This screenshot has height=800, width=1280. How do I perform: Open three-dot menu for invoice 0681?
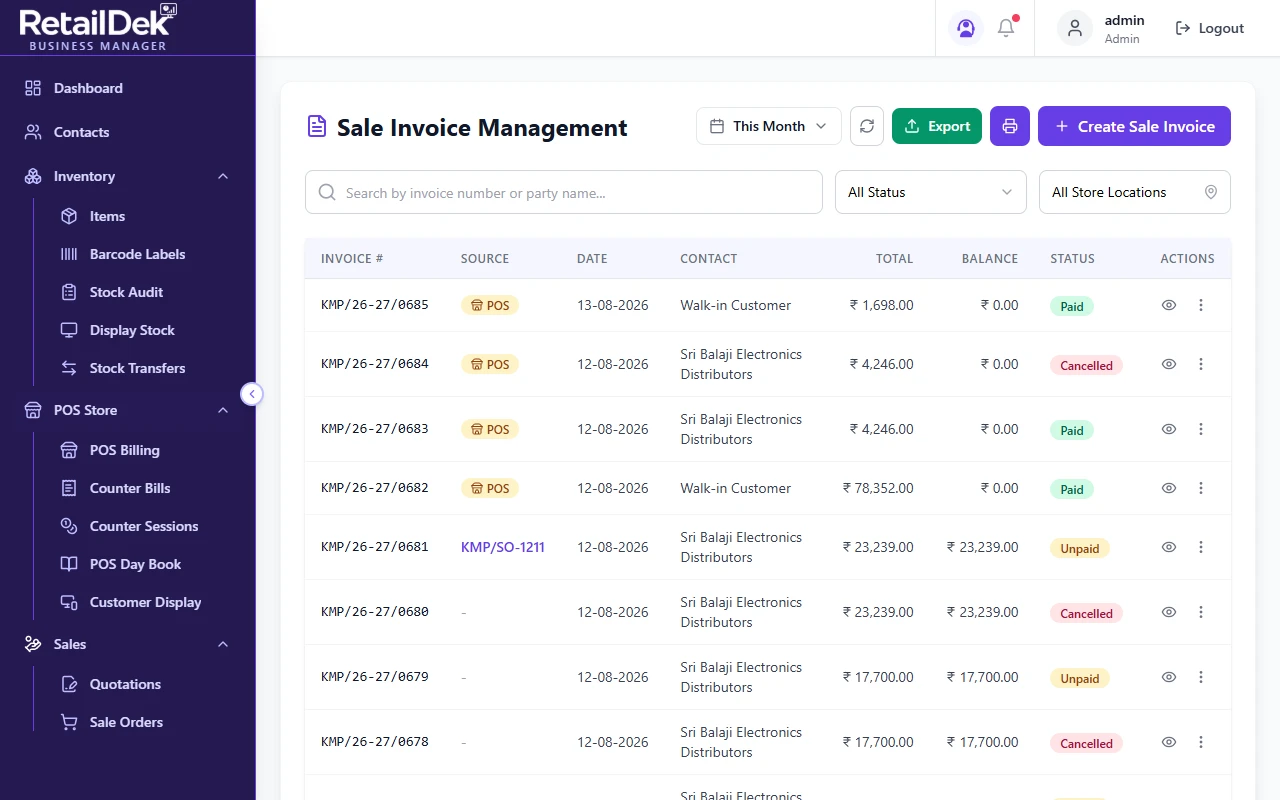pos(1201,547)
